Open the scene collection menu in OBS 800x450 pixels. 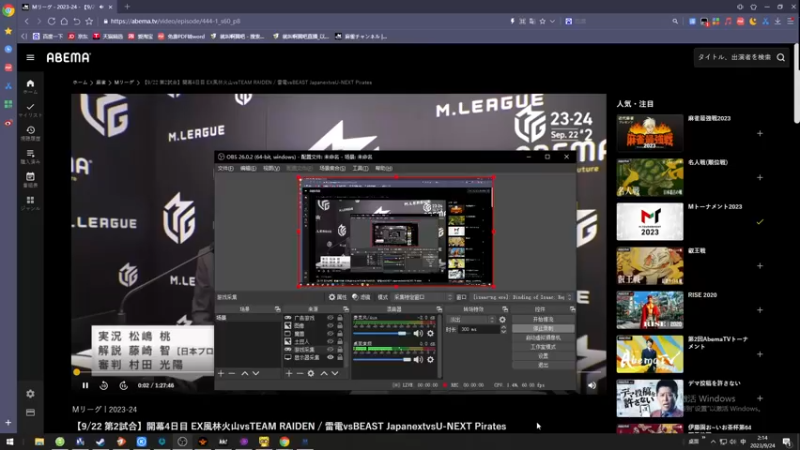pyautogui.click(x=332, y=168)
